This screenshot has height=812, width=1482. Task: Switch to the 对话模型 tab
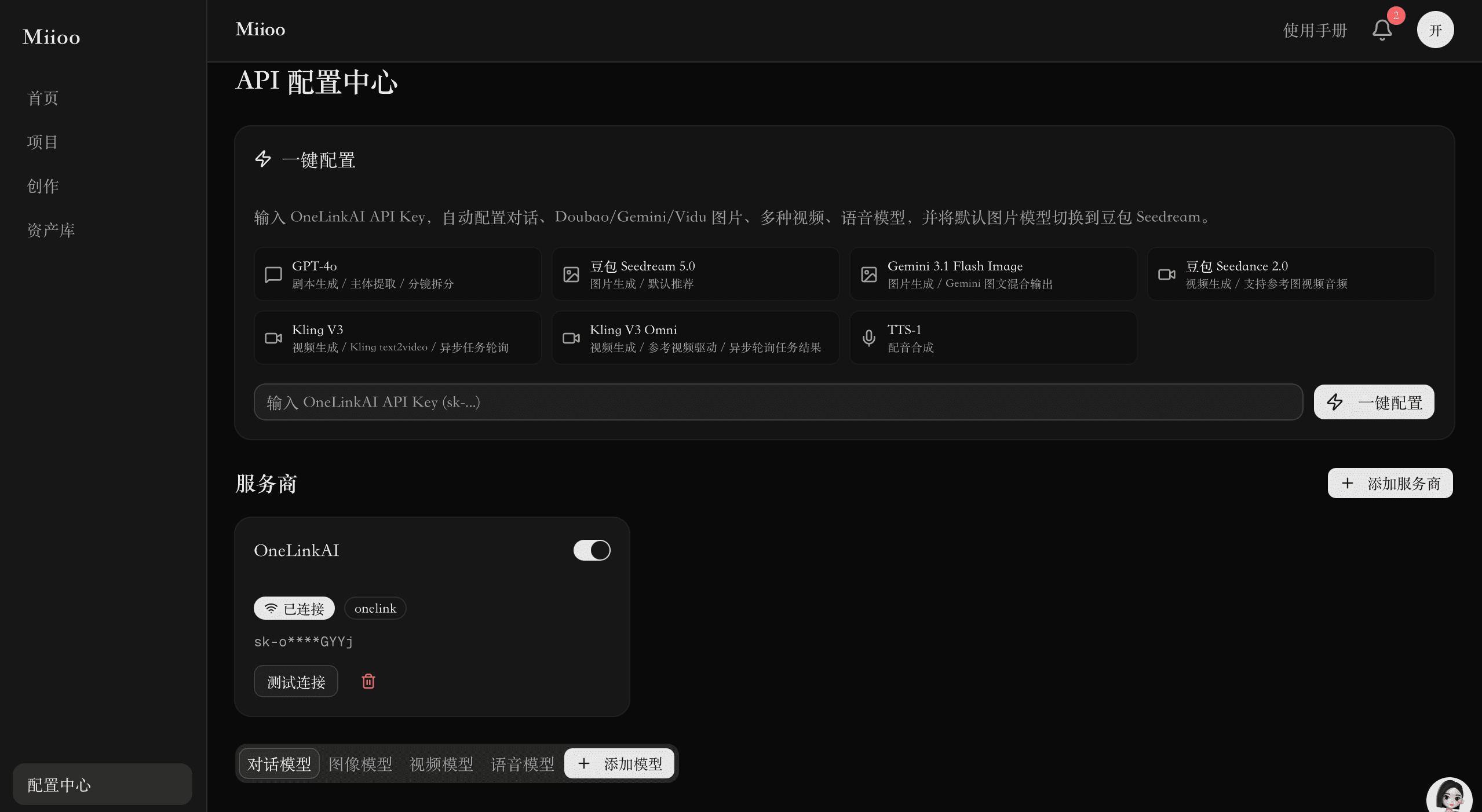(279, 764)
